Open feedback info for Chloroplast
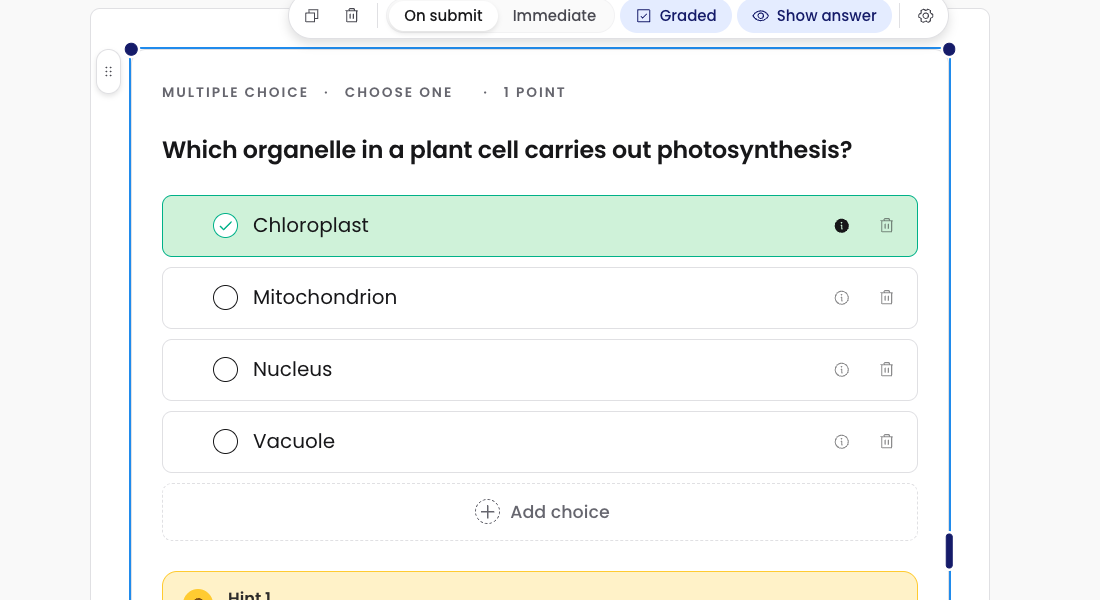 (841, 226)
